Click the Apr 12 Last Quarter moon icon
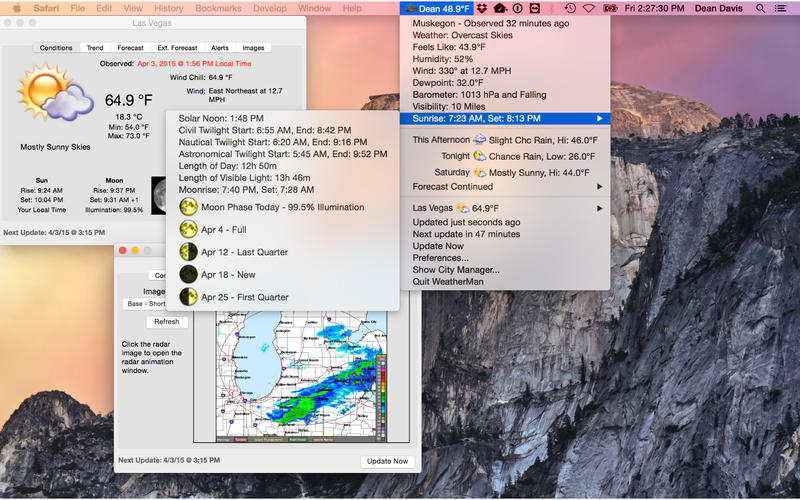 point(187,252)
